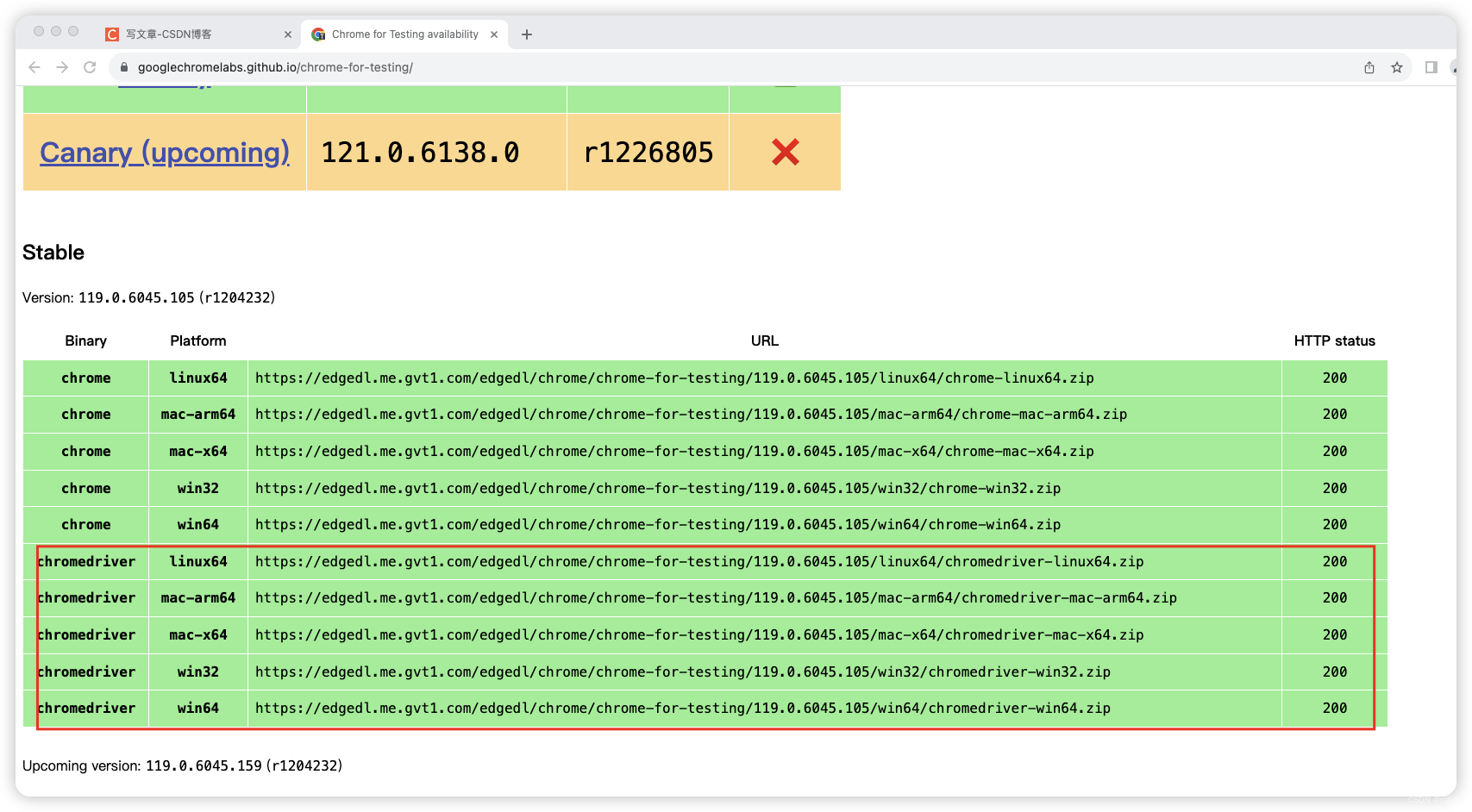Open the Canary (upcoming) link
The image size is (1472, 812).
(x=165, y=153)
